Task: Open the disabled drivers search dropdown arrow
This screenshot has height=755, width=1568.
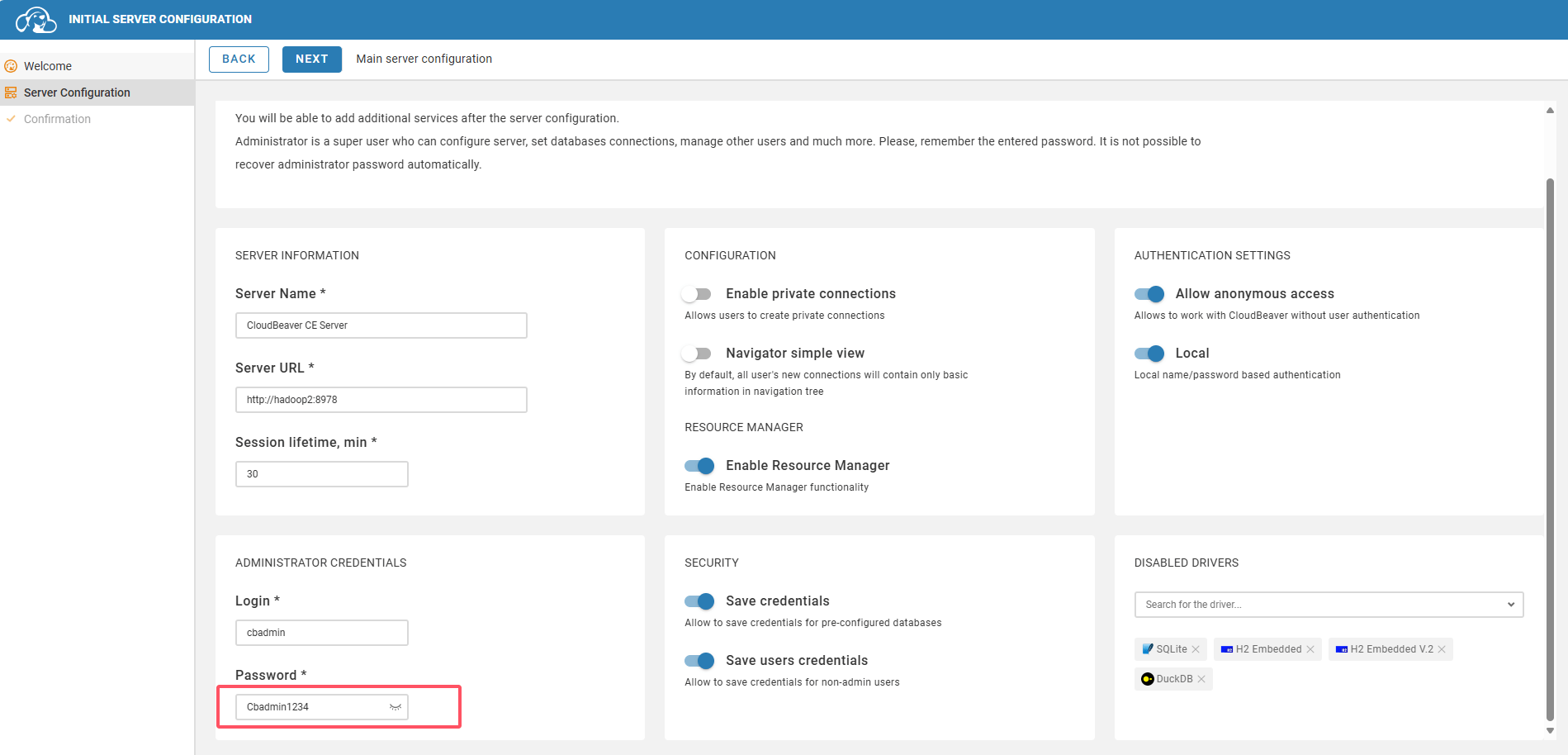Action: point(1511,605)
